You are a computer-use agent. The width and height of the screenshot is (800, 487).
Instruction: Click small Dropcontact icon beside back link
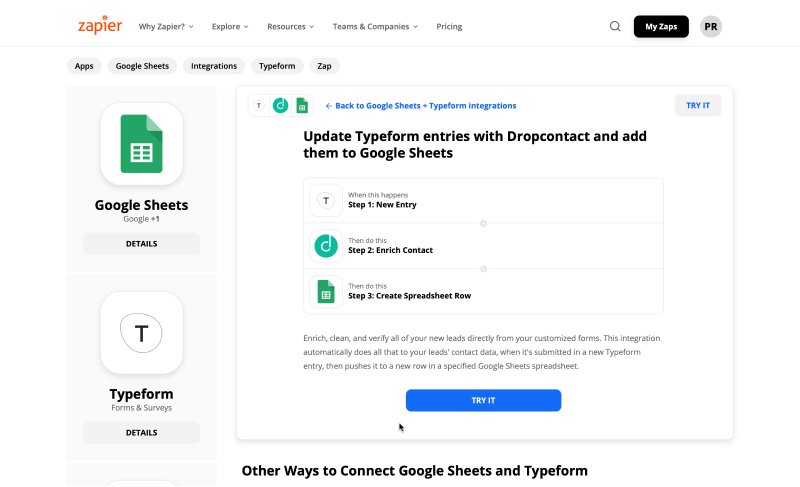[280, 106]
